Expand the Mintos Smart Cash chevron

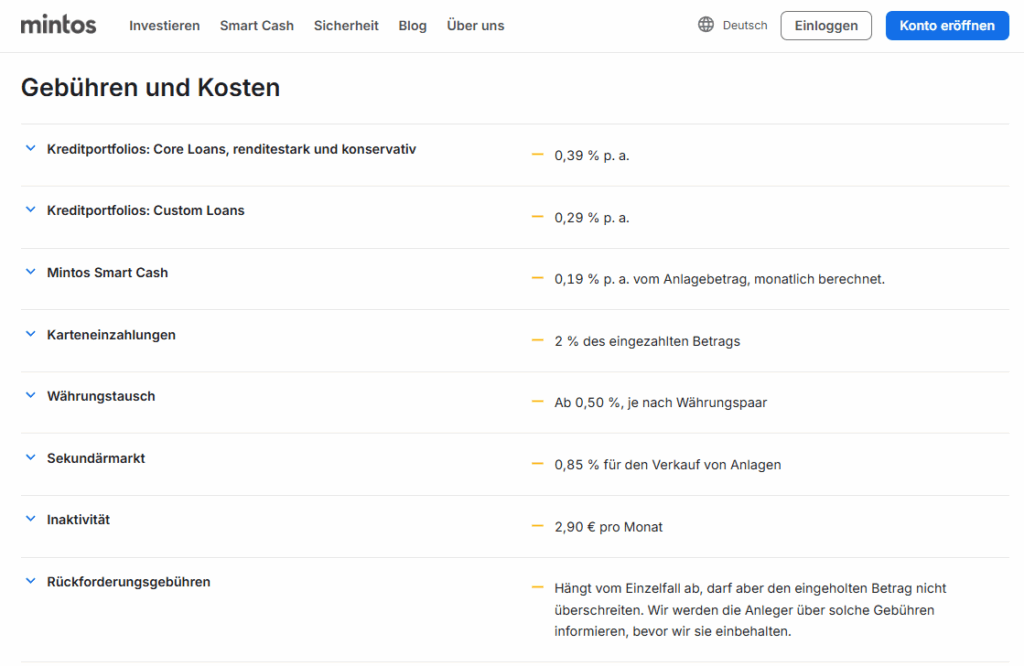pyautogui.click(x=30, y=273)
